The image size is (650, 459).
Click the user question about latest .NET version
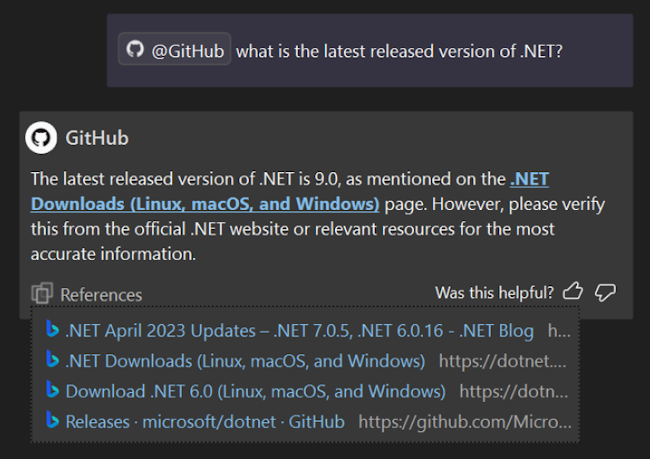pyautogui.click(x=399, y=50)
